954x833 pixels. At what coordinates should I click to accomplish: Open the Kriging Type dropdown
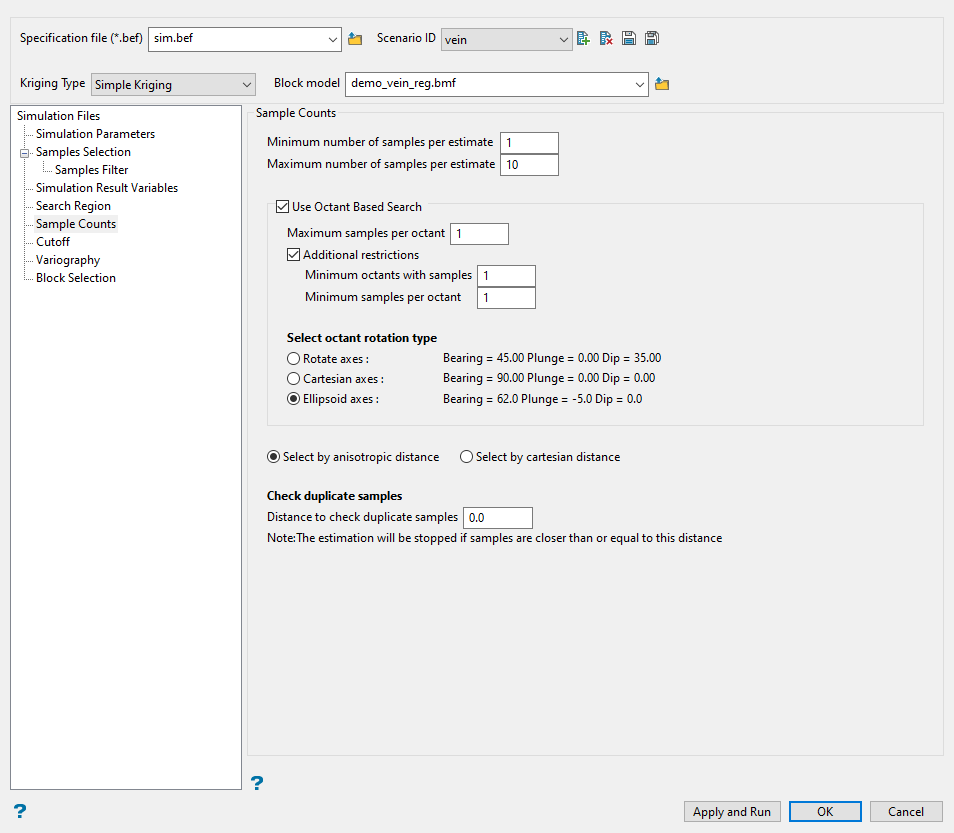[173, 85]
